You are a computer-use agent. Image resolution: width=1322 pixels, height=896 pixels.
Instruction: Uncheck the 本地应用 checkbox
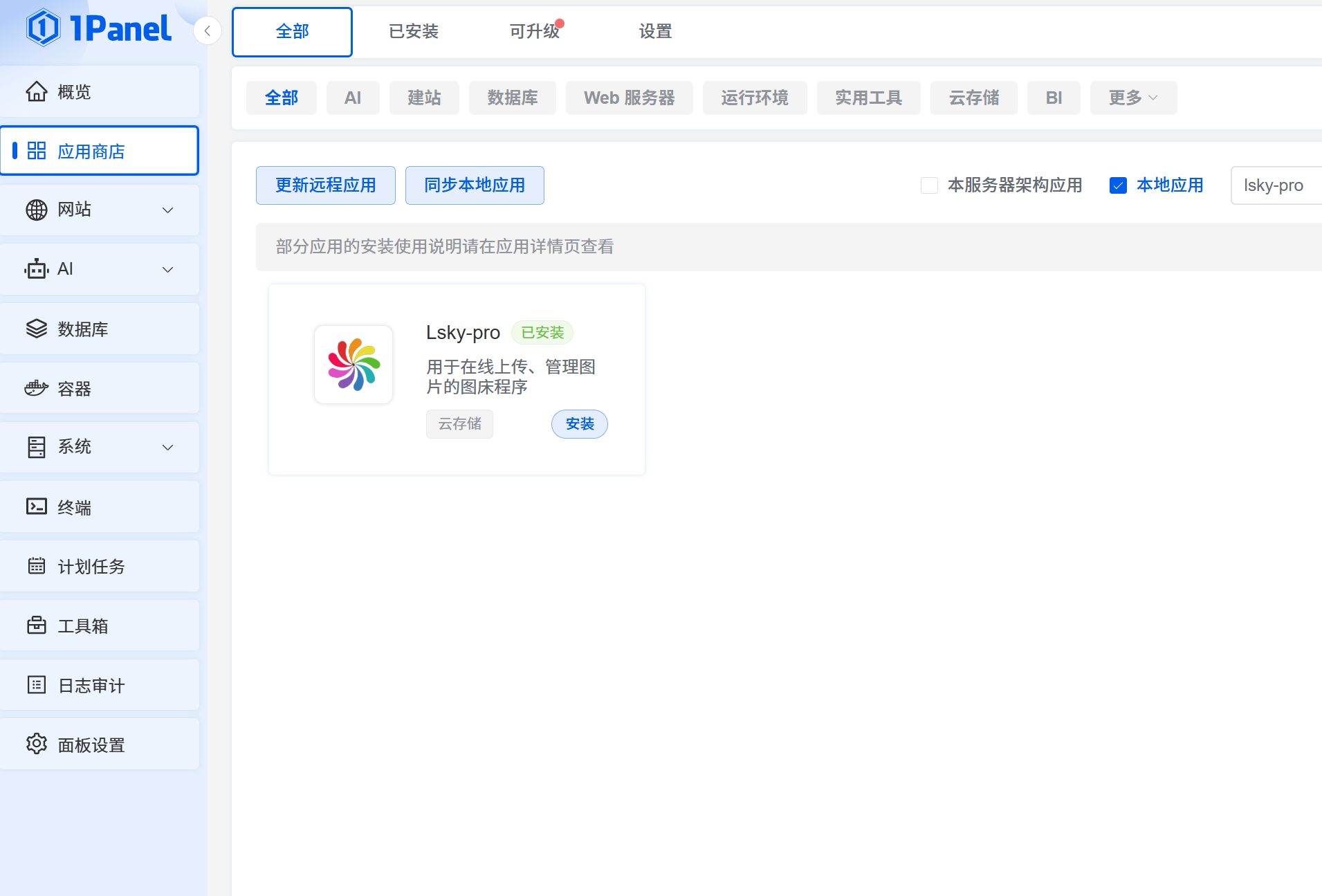1118,185
